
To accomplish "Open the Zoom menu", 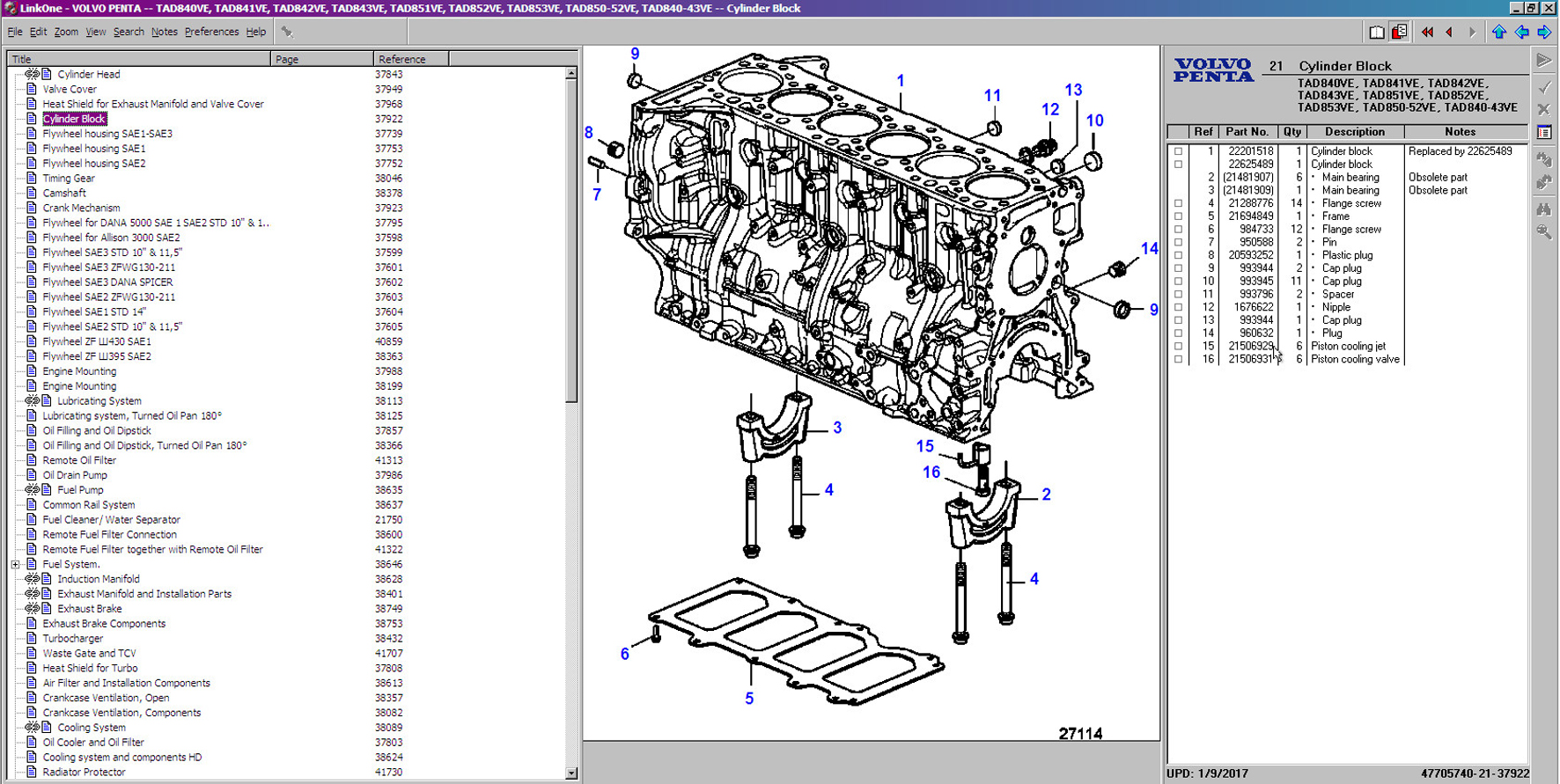I will click(66, 32).
